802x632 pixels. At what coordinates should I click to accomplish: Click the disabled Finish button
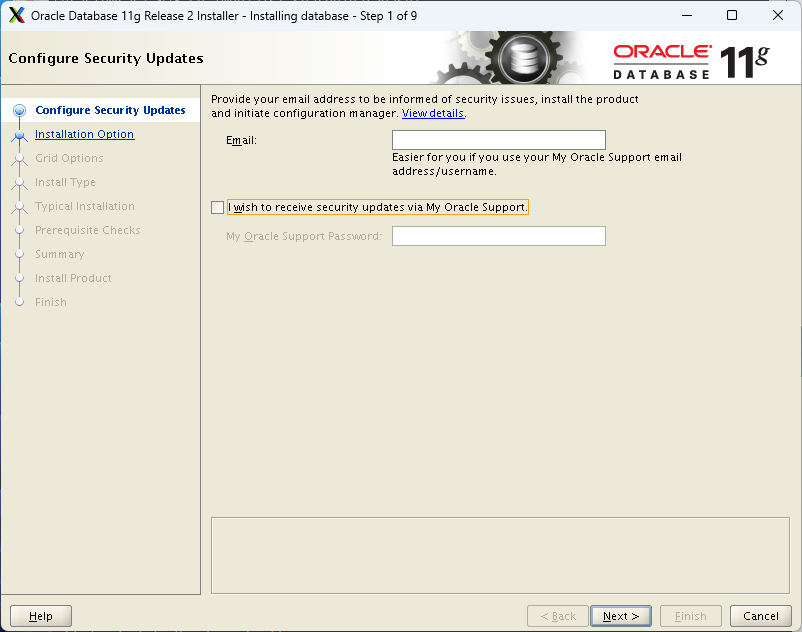690,616
